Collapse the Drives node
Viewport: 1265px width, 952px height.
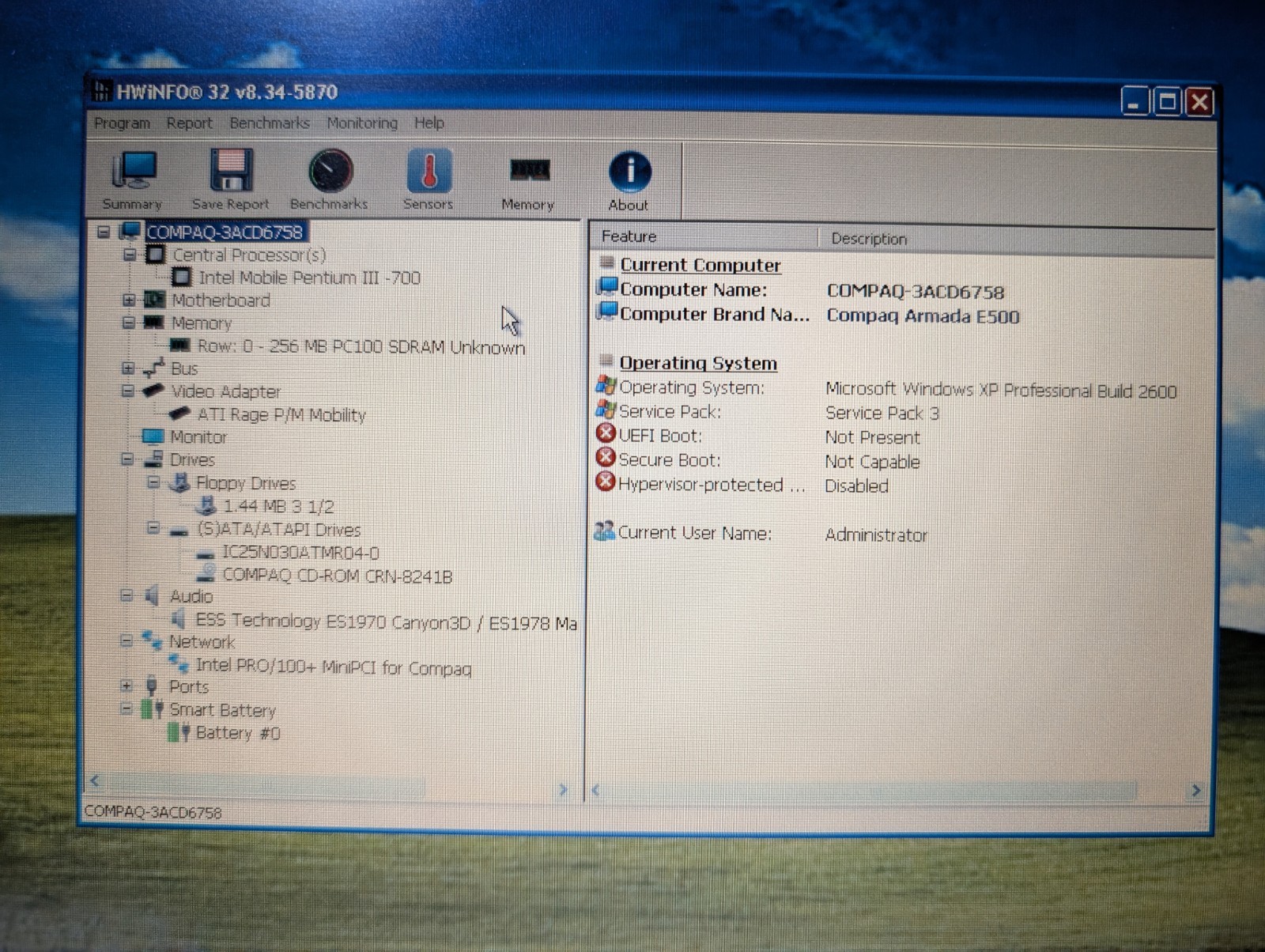(127, 459)
